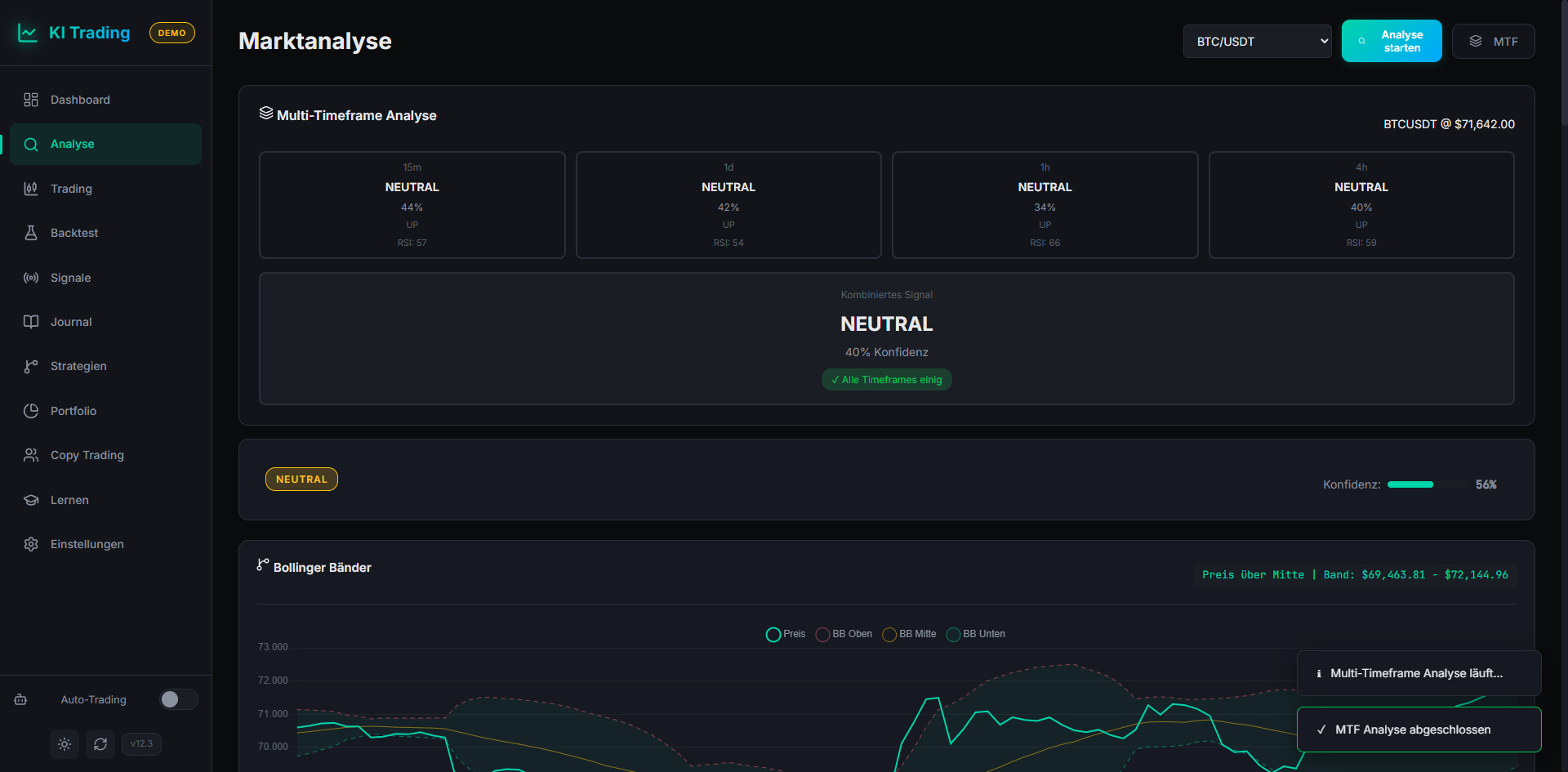Image resolution: width=1568 pixels, height=772 pixels.
Task: Open the Dashboard menu item
Action: [80, 100]
